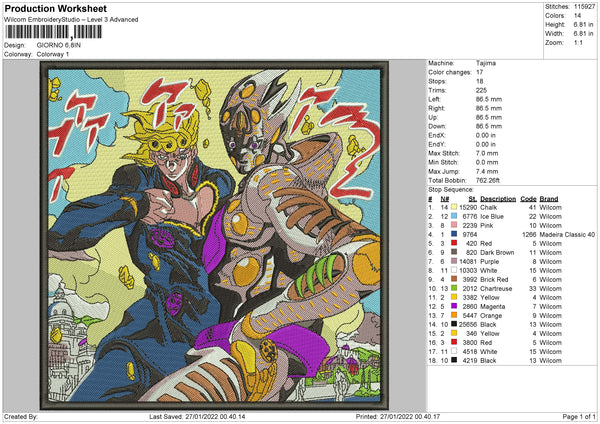Select the Chartreuse green swatch
The height and width of the screenshot is (424, 600).
pyautogui.click(x=454, y=288)
